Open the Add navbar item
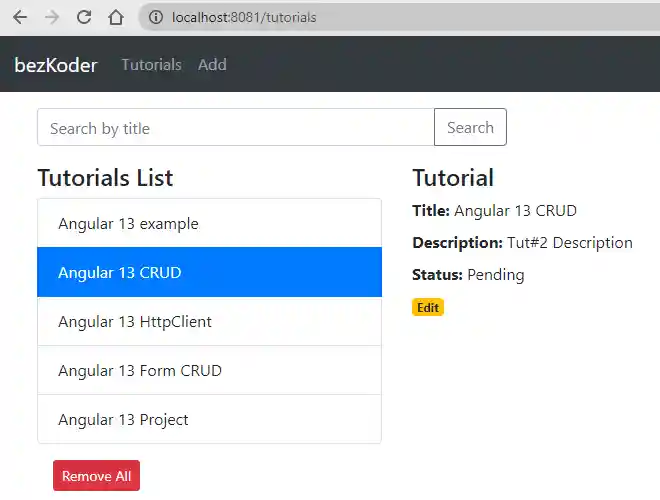Image resolution: width=660 pixels, height=500 pixels. 212,64
